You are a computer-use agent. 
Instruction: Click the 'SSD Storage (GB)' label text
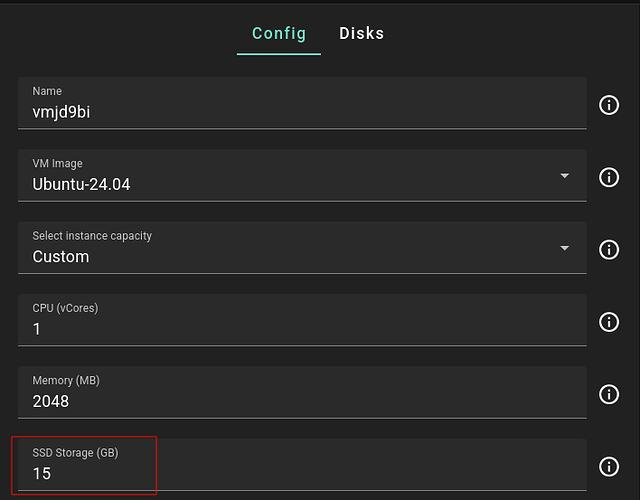click(76, 453)
